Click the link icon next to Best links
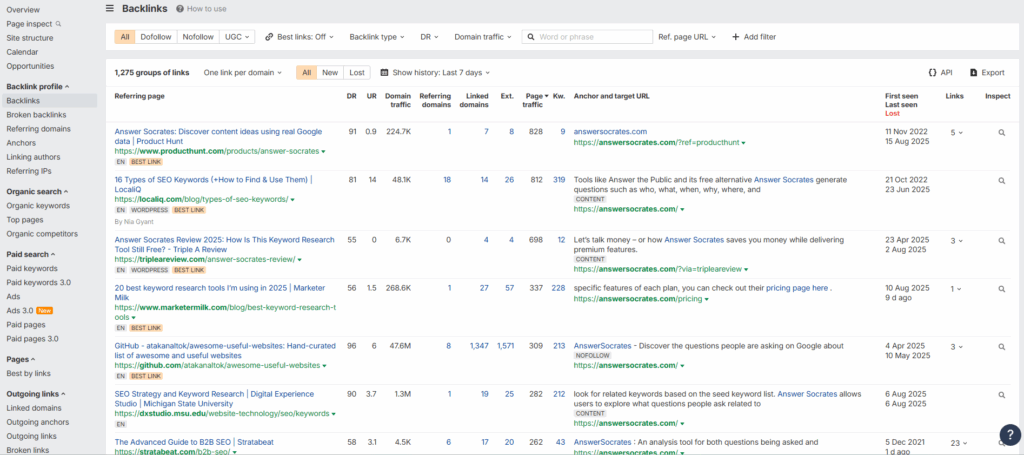Screen dimensions: 1024x455 pos(269,37)
